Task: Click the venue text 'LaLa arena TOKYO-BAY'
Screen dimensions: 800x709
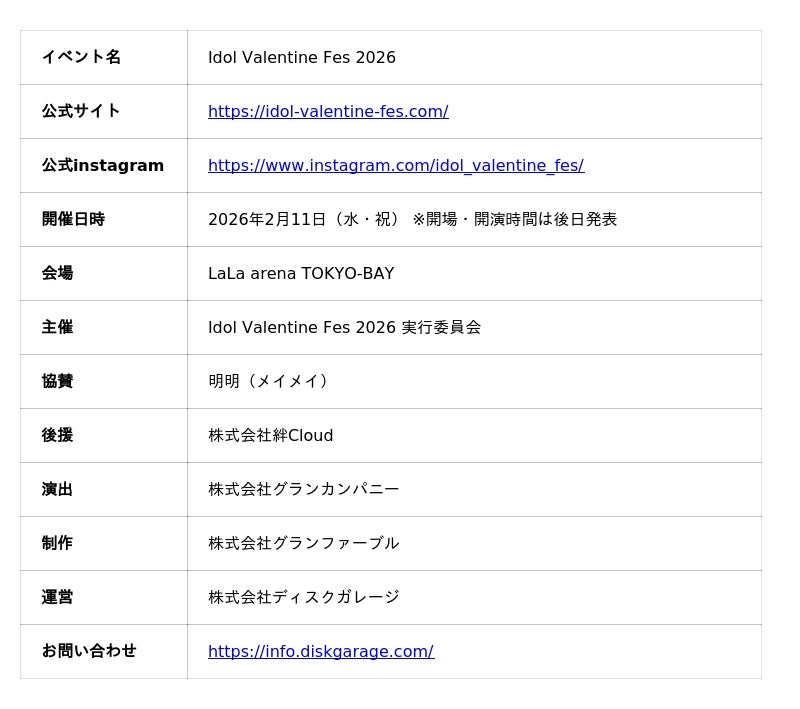Action: point(301,274)
